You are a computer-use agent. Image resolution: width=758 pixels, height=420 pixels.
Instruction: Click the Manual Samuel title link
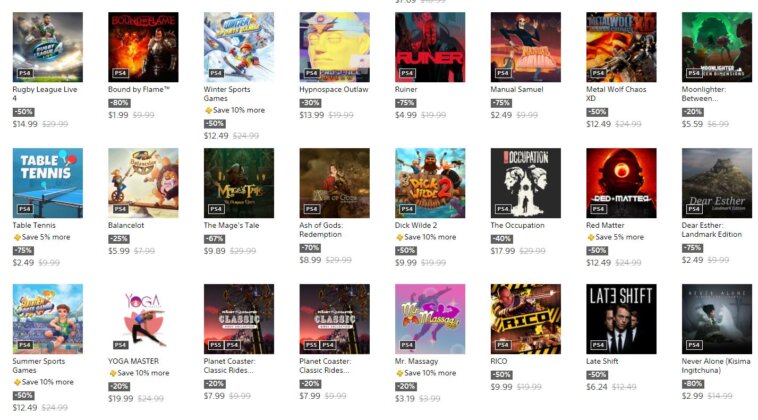(517, 89)
